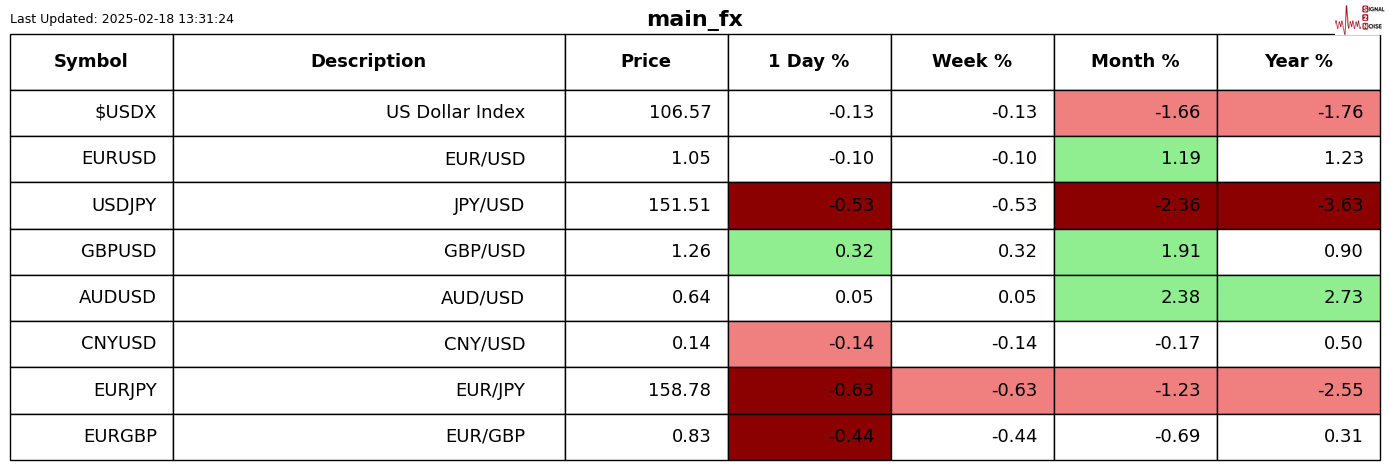Select the USDJPY symbol cell
Image resolution: width=1390 pixels, height=470 pixels.
tap(124, 206)
